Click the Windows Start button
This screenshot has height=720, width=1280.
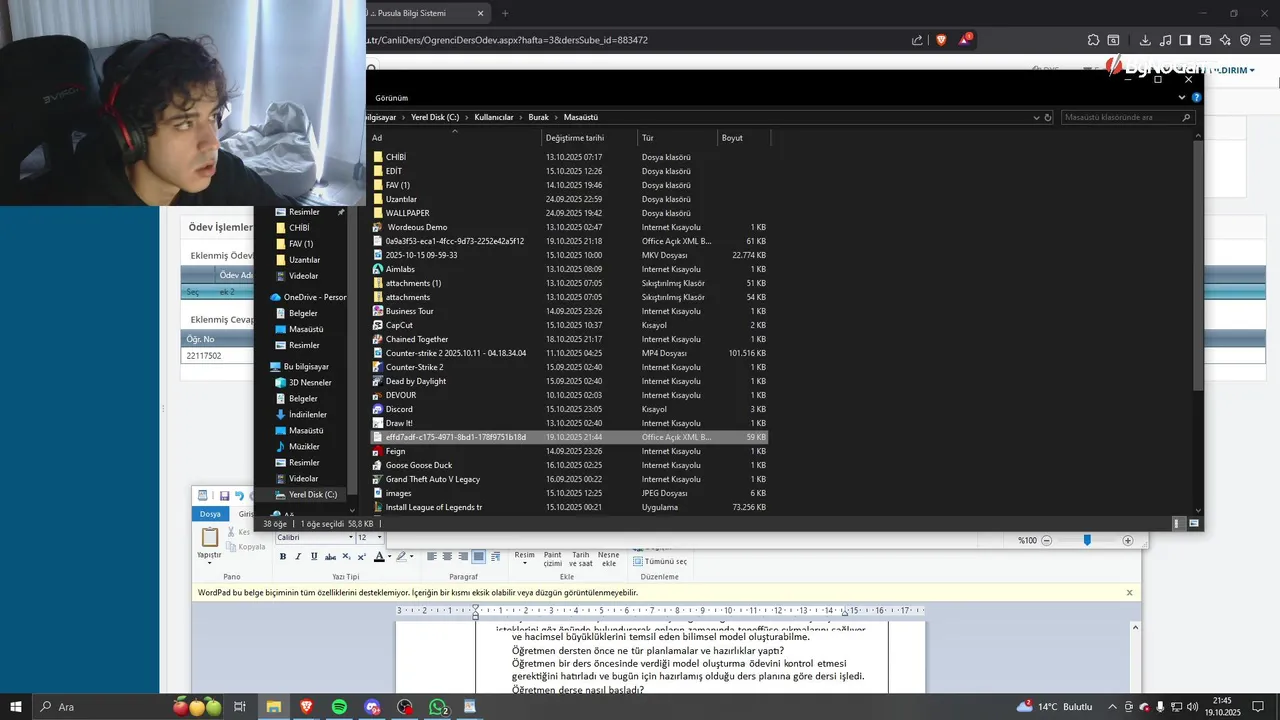point(16,707)
